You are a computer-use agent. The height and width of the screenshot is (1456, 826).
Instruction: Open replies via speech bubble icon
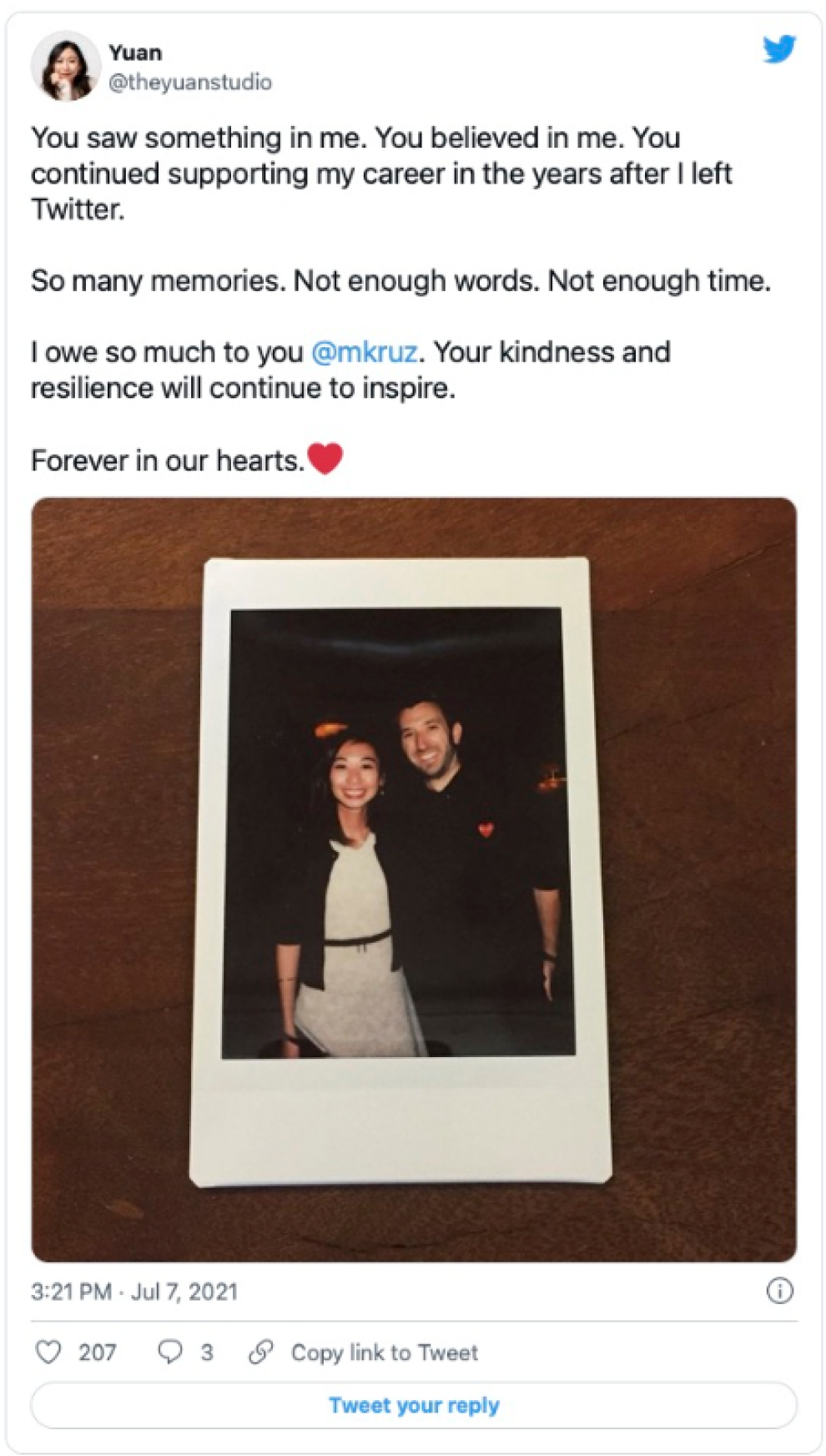(170, 1352)
